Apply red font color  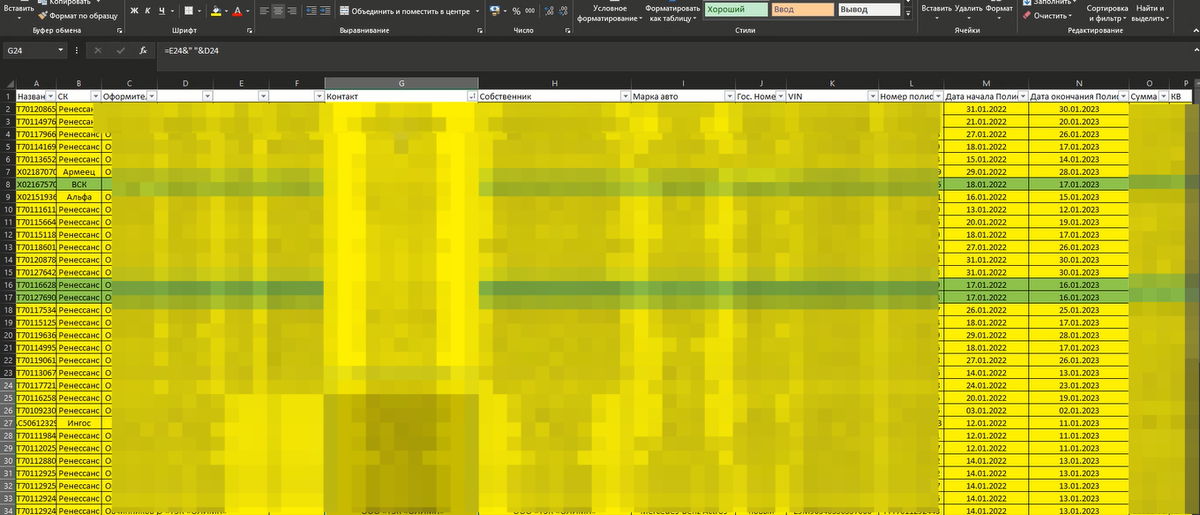tap(237, 11)
